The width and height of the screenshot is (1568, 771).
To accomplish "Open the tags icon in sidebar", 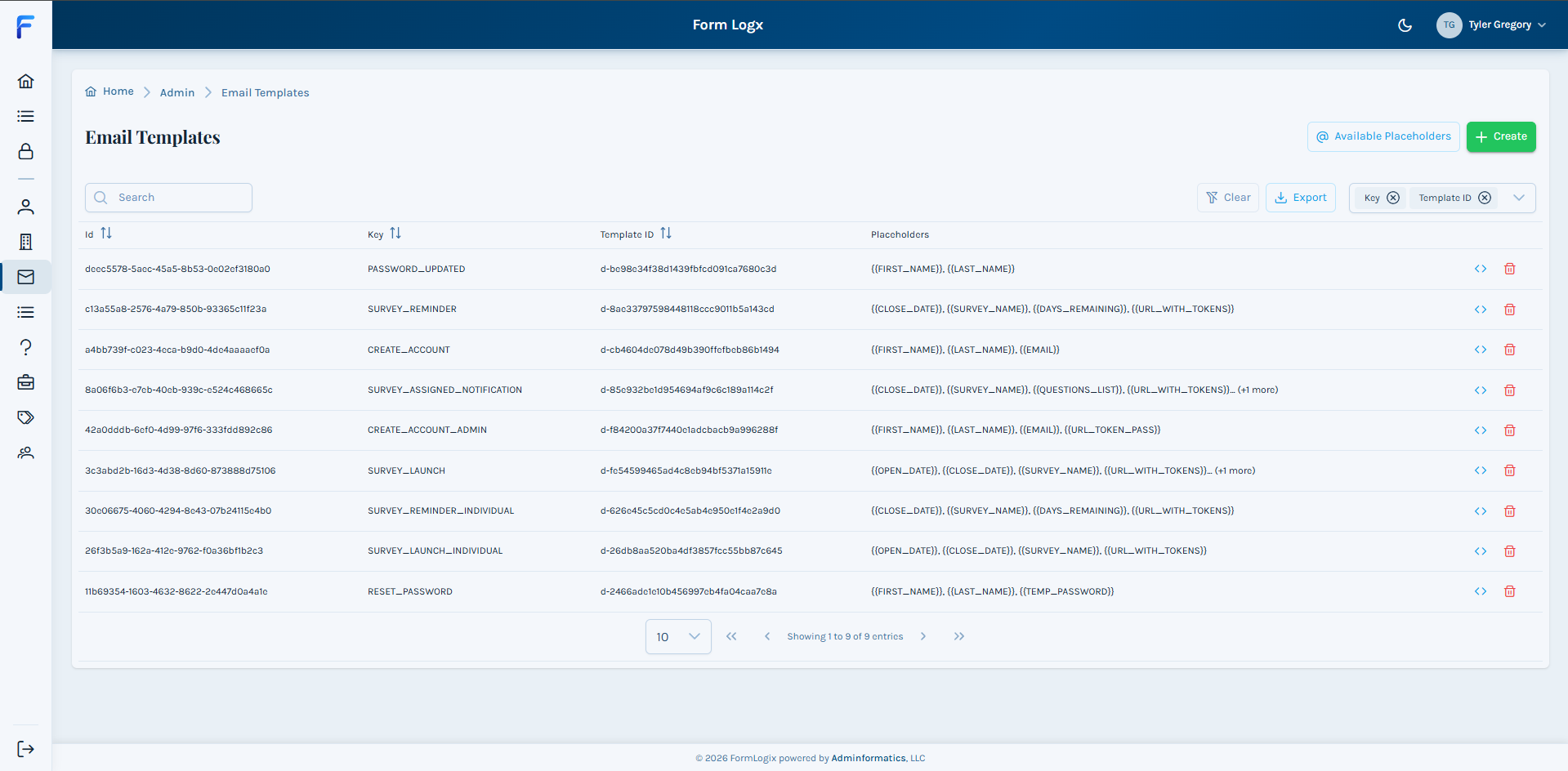I will point(25,417).
